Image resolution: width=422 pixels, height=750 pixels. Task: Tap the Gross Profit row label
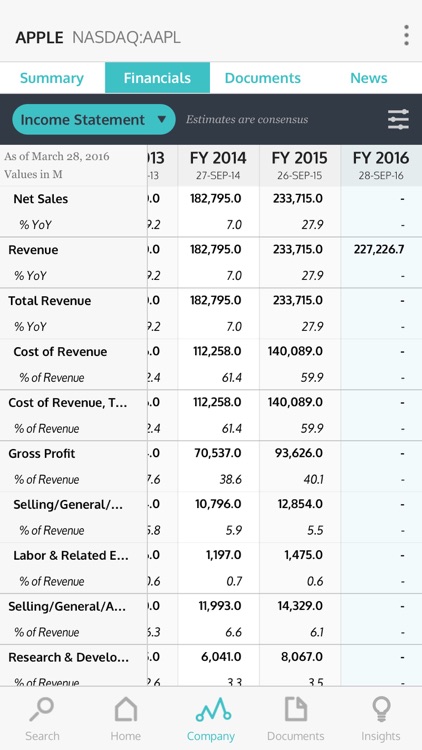click(x=42, y=454)
